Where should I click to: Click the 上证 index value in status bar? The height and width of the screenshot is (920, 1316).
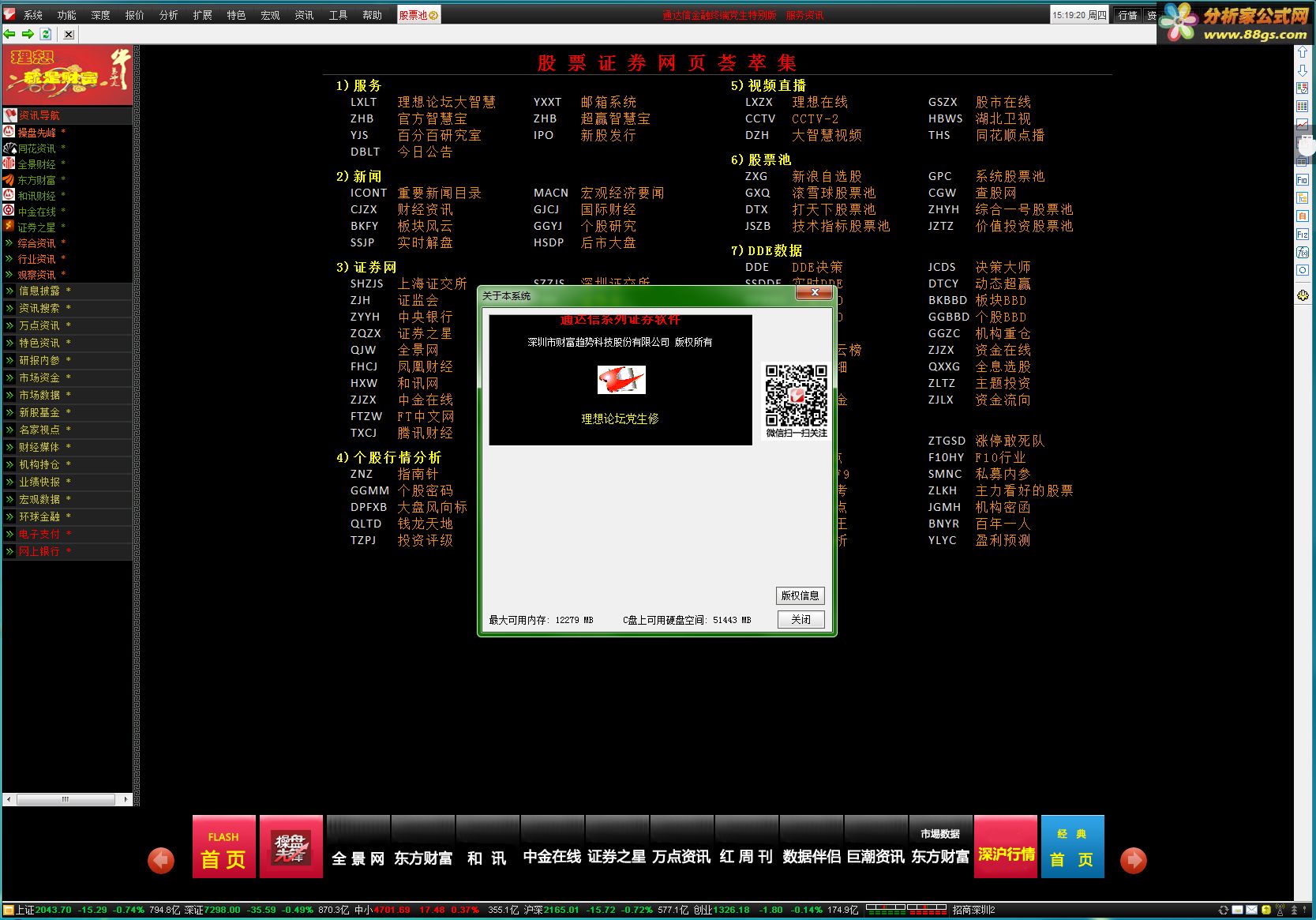(x=54, y=910)
